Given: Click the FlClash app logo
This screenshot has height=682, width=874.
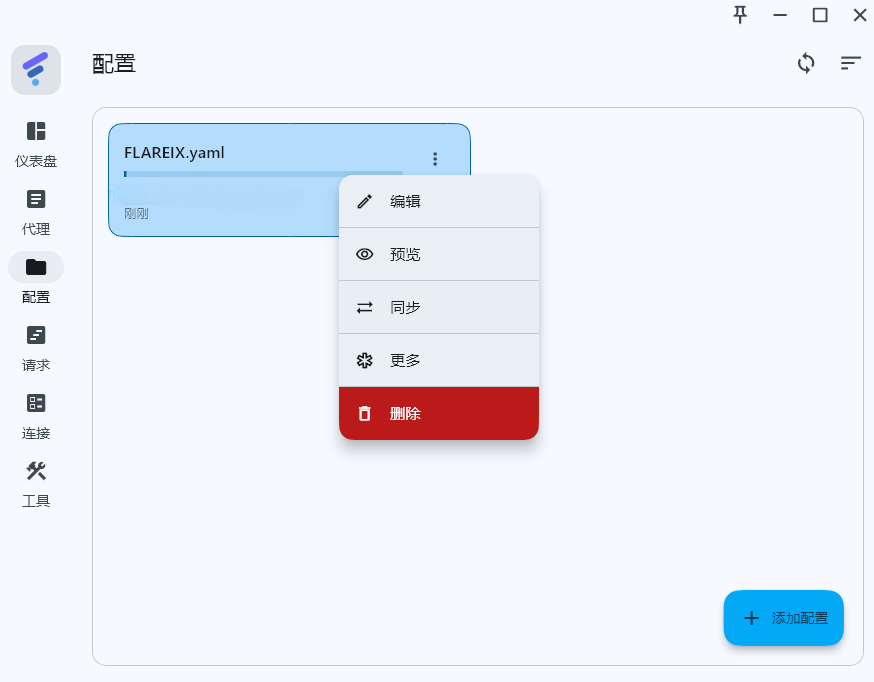Looking at the screenshot, I should point(36,70).
